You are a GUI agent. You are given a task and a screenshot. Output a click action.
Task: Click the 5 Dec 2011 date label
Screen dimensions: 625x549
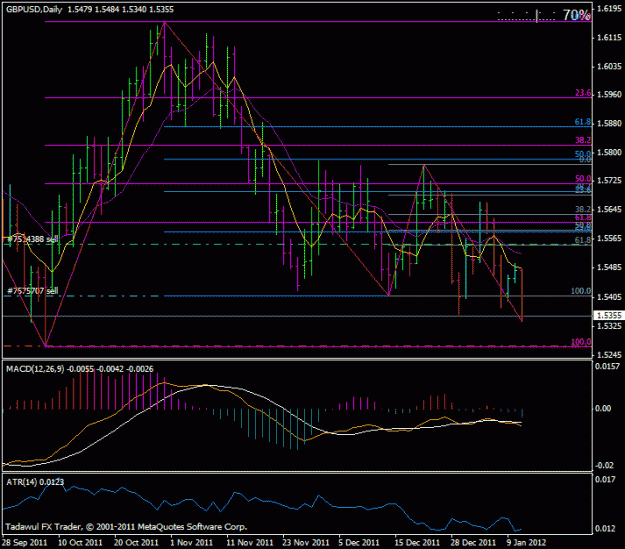tap(360, 543)
